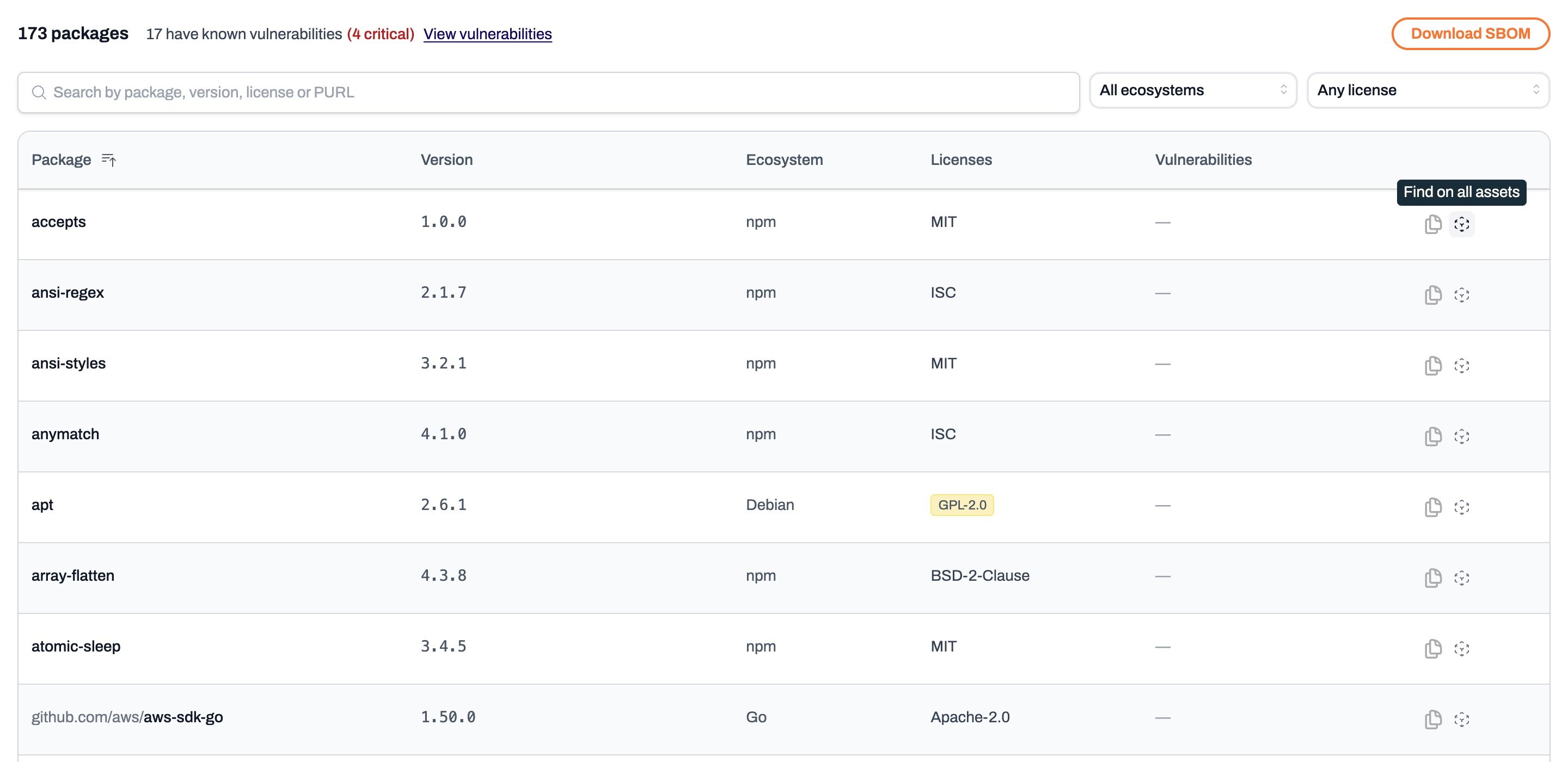The width and height of the screenshot is (1568, 762).
Task: Copy the ansi-regex package info
Action: [1433, 294]
